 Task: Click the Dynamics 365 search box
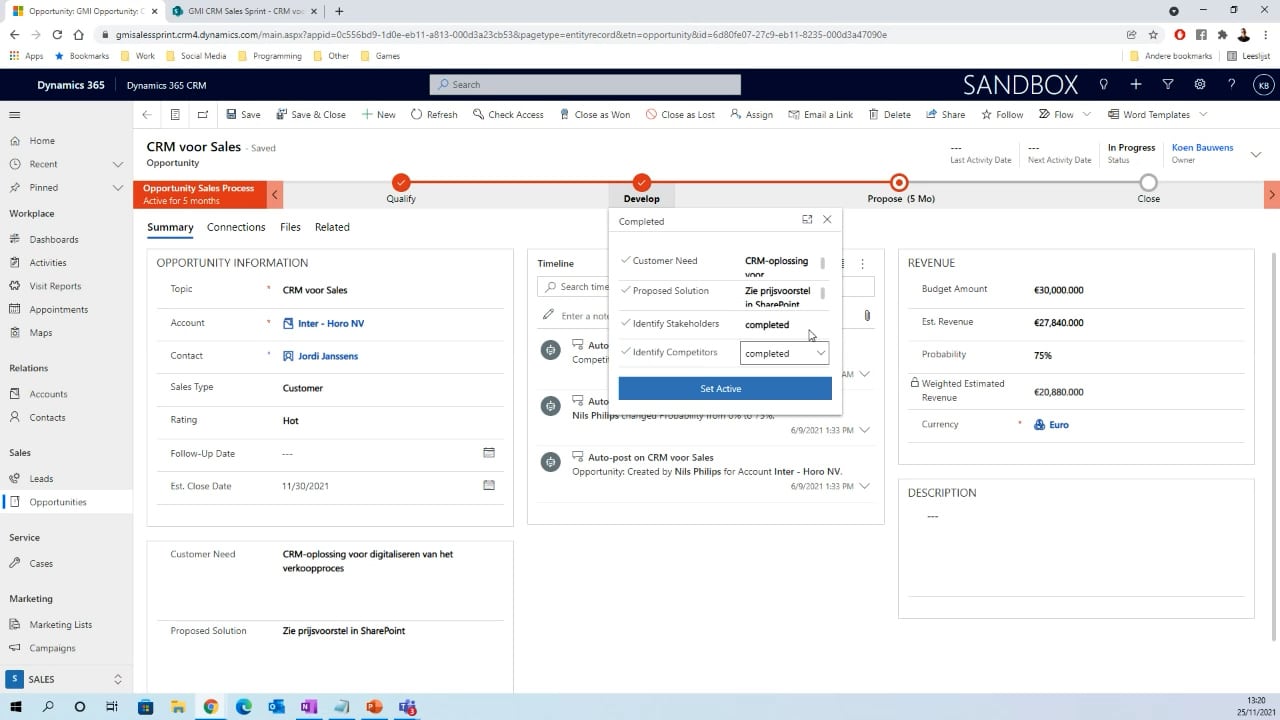pos(585,85)
